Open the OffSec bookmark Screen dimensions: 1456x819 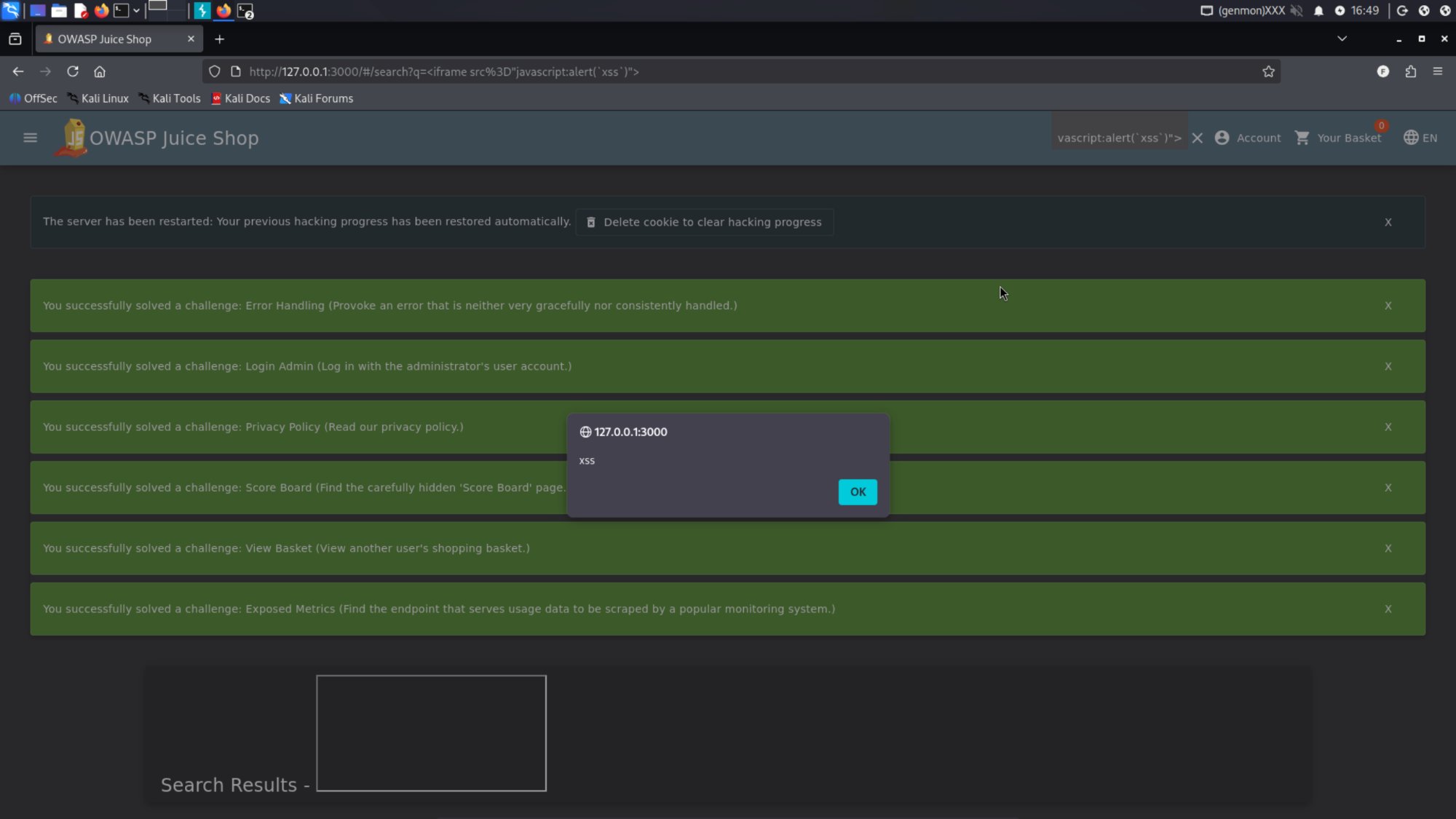point(33,98)
